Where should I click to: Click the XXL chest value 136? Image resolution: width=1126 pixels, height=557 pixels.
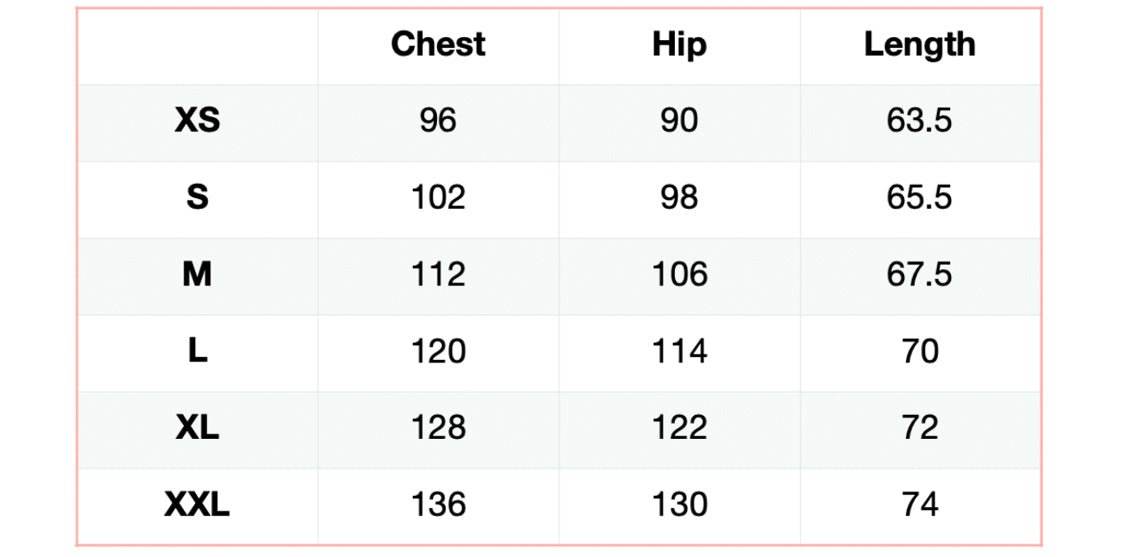click(438, 505)
